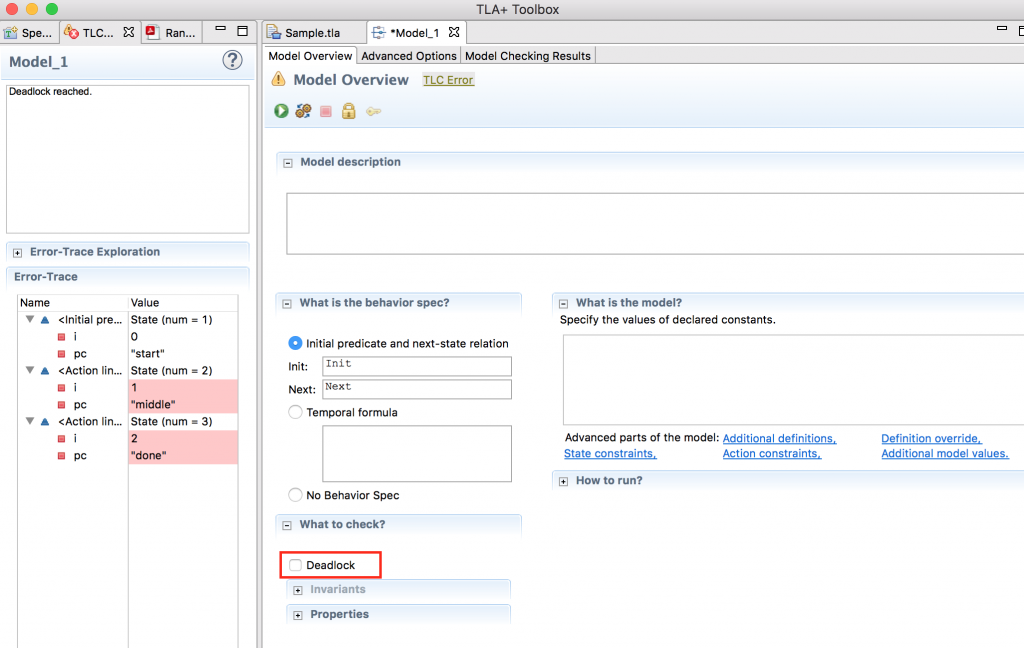The width and height of the screenshot is (1024, 648).
Task: Select the Temporal formula radio button
Action: 295,412
